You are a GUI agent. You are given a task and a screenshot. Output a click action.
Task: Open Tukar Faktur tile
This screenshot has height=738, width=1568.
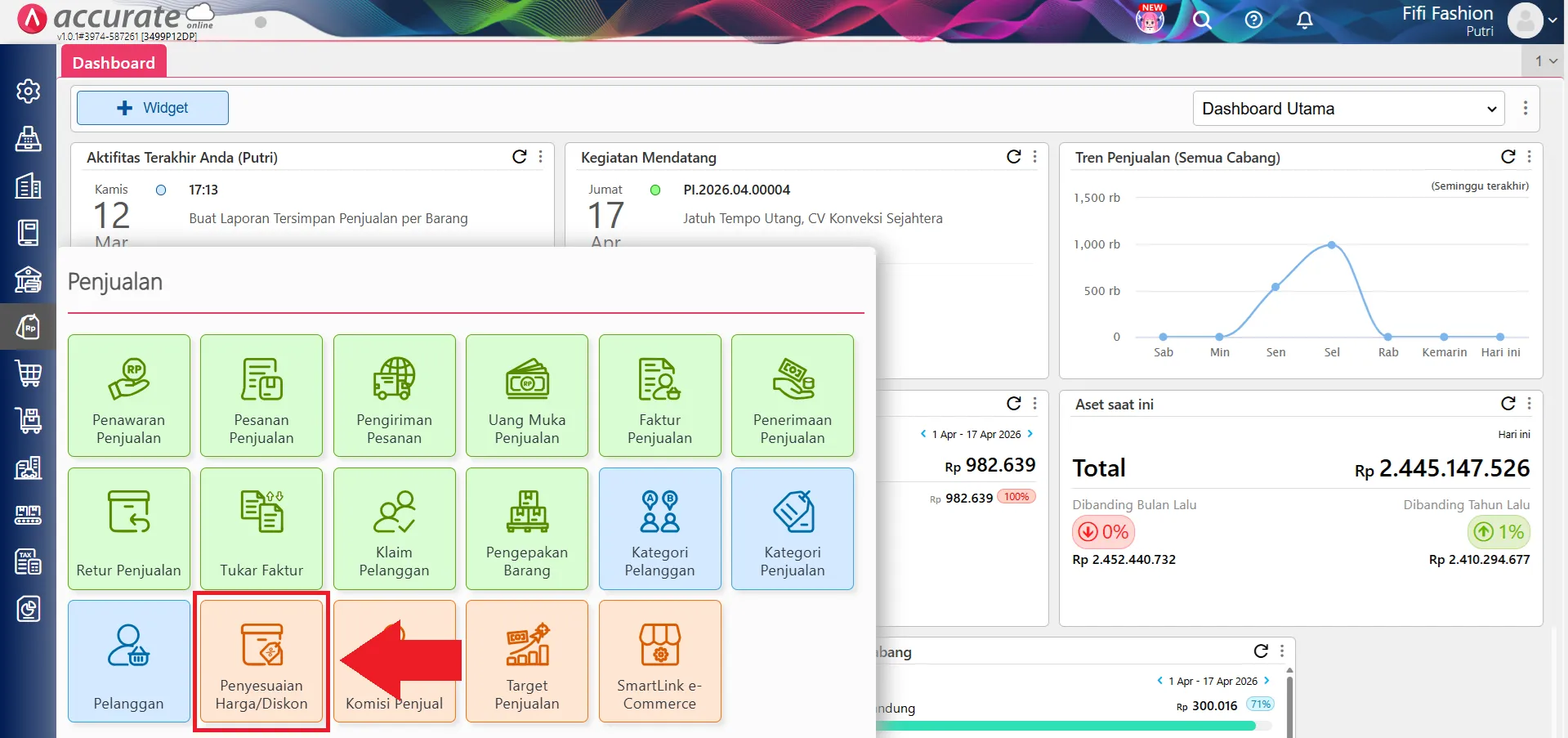[261, 529]
